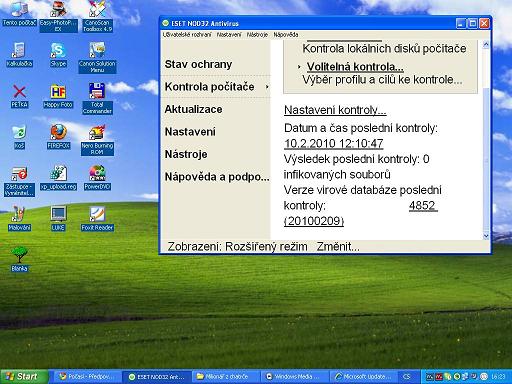Open Aktualizace section in sidebar
The height and width of the screenshot is (384, 512).
point(193,109)
